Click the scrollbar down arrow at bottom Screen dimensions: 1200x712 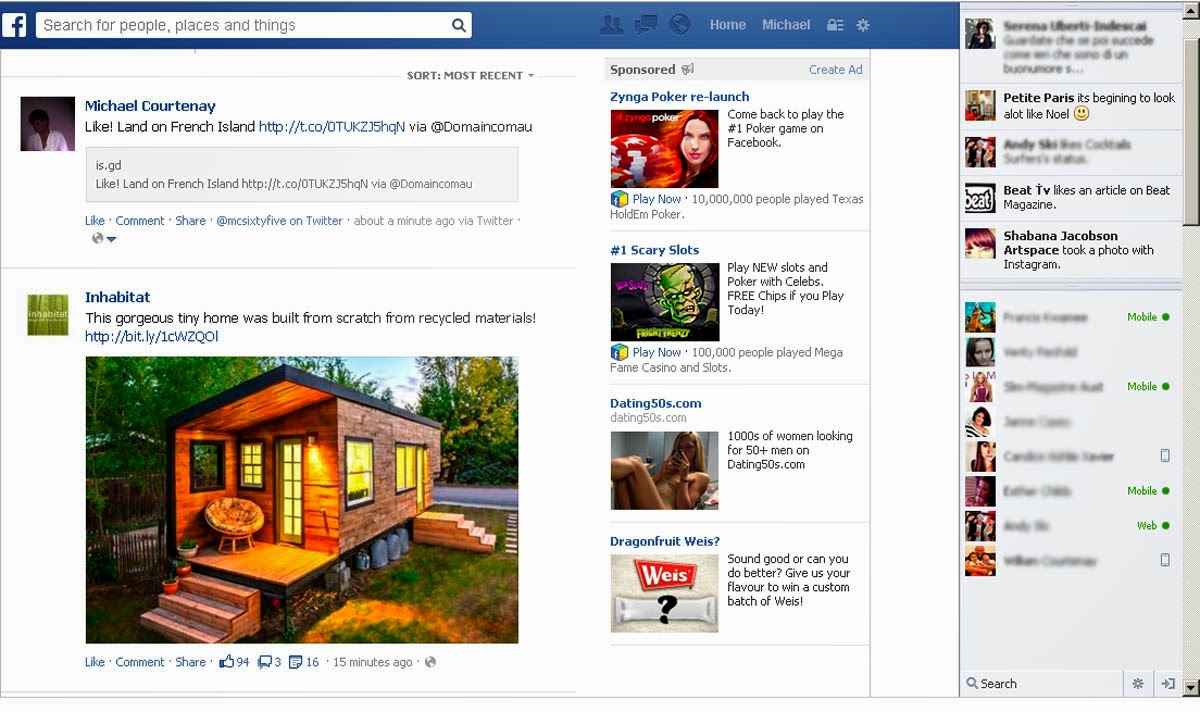(x=1191, y=688)
